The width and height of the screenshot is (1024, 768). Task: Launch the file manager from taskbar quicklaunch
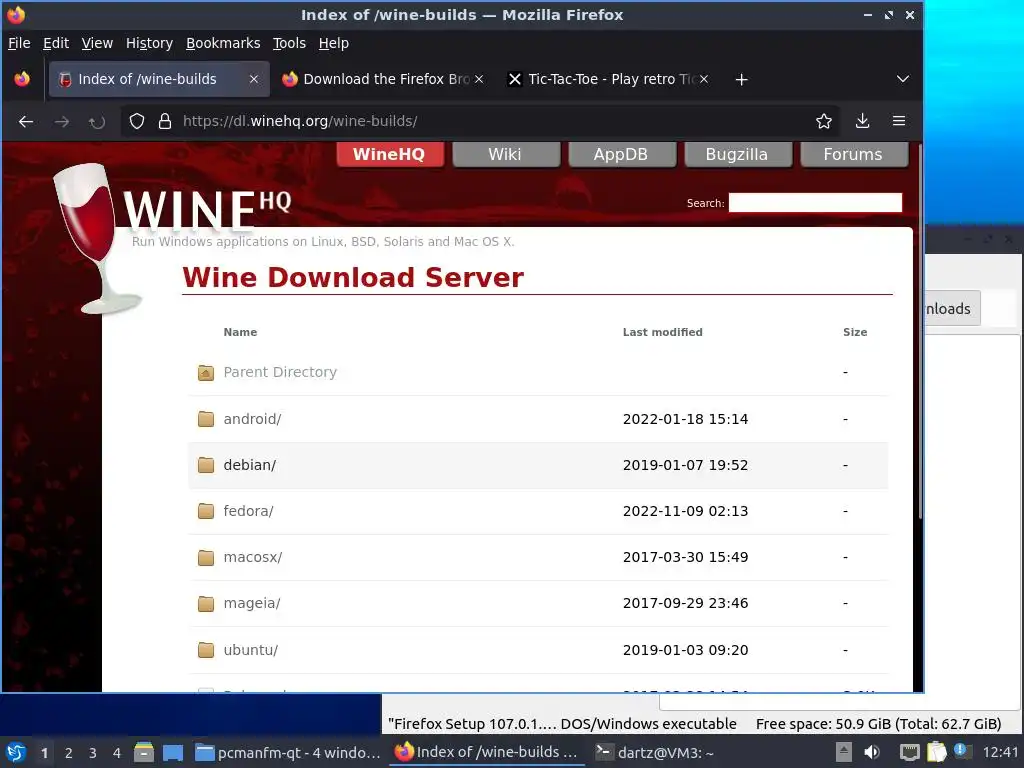pyautogui.click(x=144, y=752)
